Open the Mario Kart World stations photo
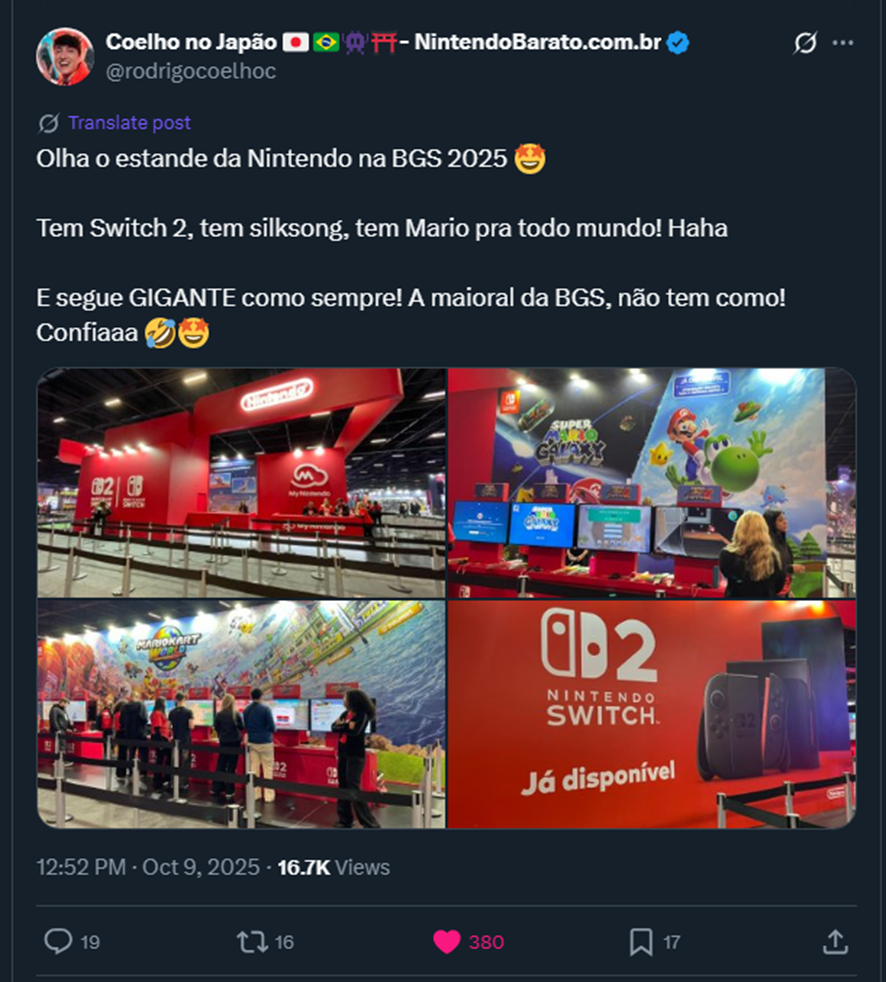886x982 pixels. point(242,715)
